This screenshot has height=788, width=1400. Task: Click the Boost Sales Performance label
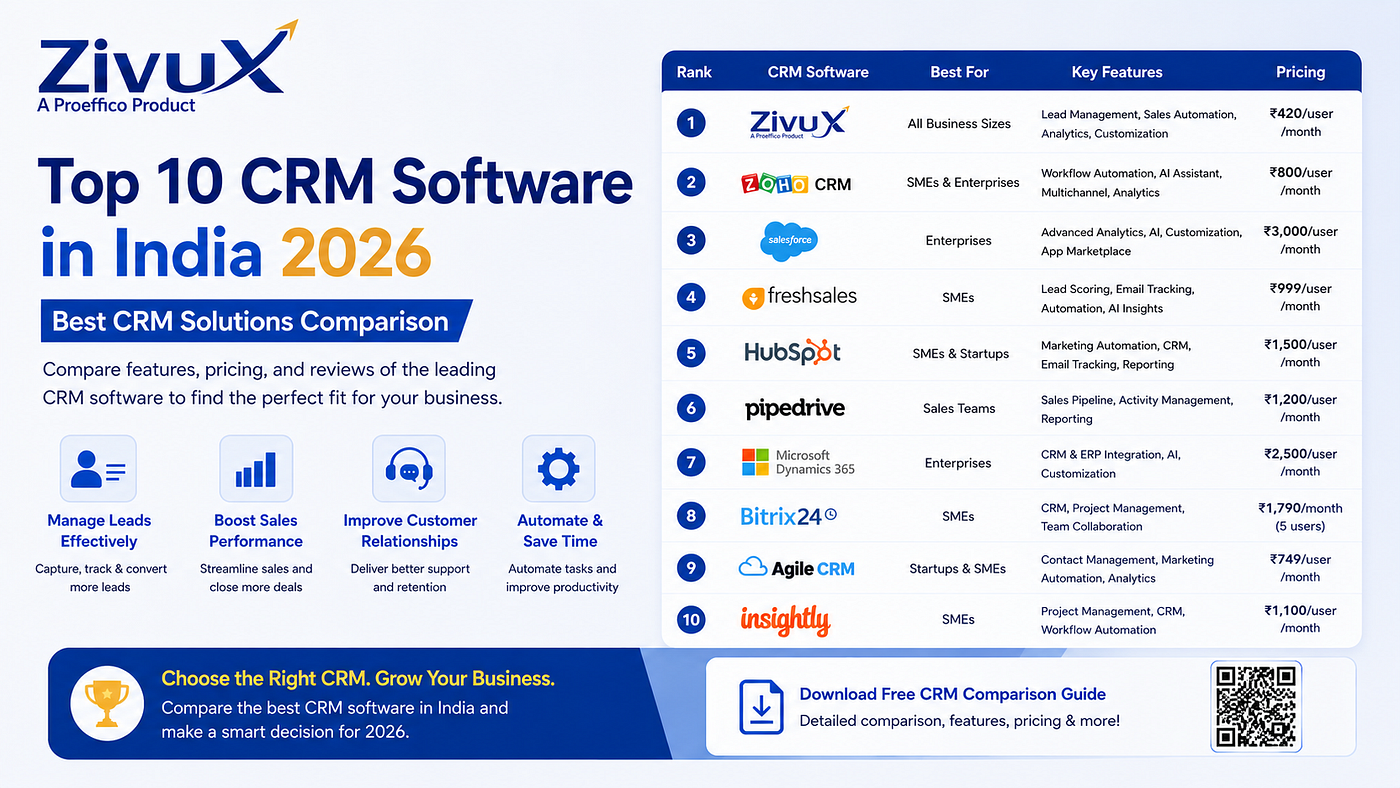(x=256, y=531)
